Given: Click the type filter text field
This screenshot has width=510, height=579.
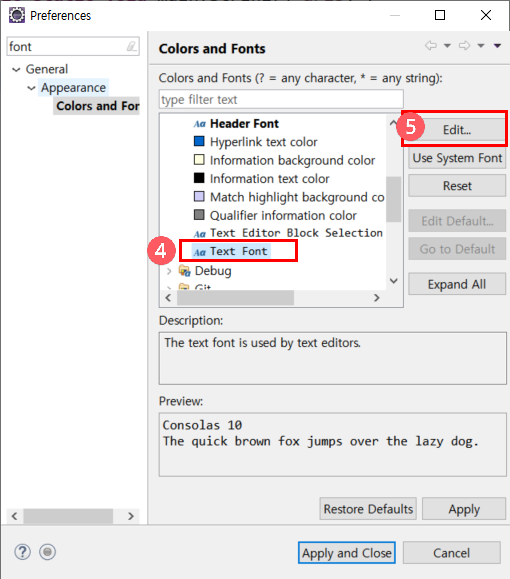Looking at the screenshot, I should coord(281,99).
